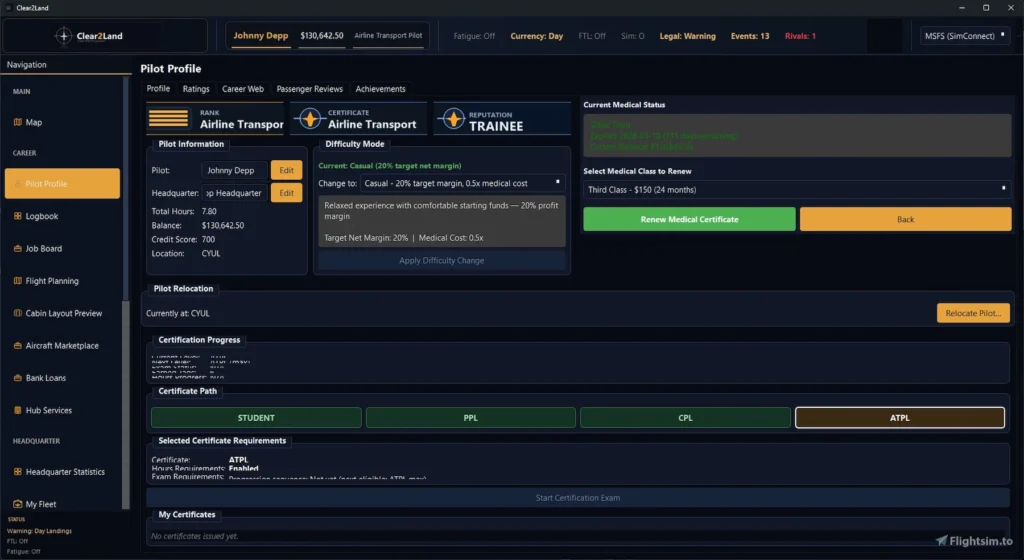Click the Map icon in sidebar
Image resolution: width=1024 pixels, height=560 pixels.
tap(17, 123)
